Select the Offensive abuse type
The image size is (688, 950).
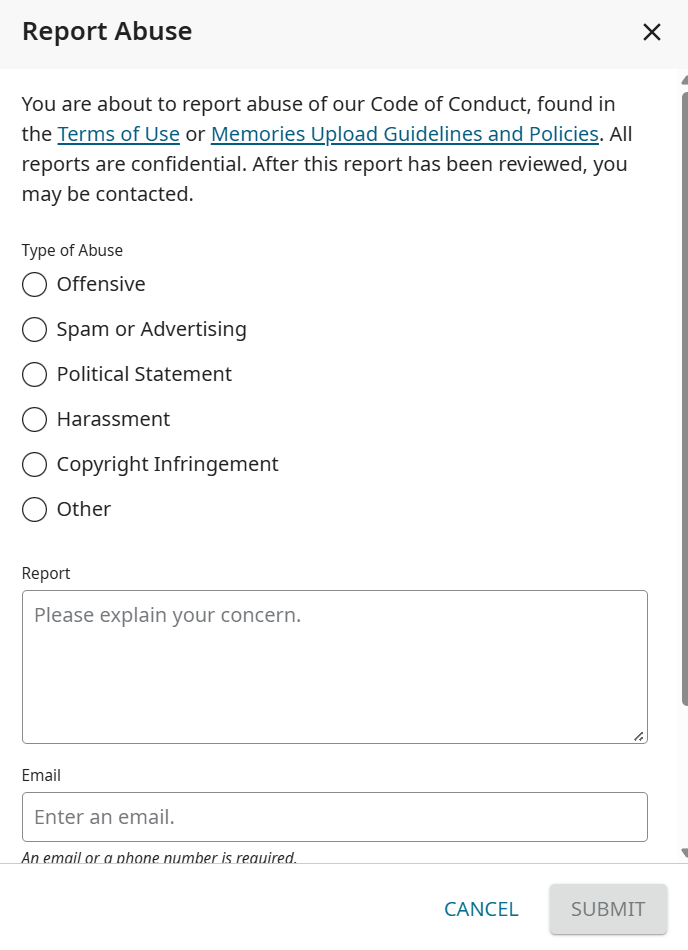(34, 284)
